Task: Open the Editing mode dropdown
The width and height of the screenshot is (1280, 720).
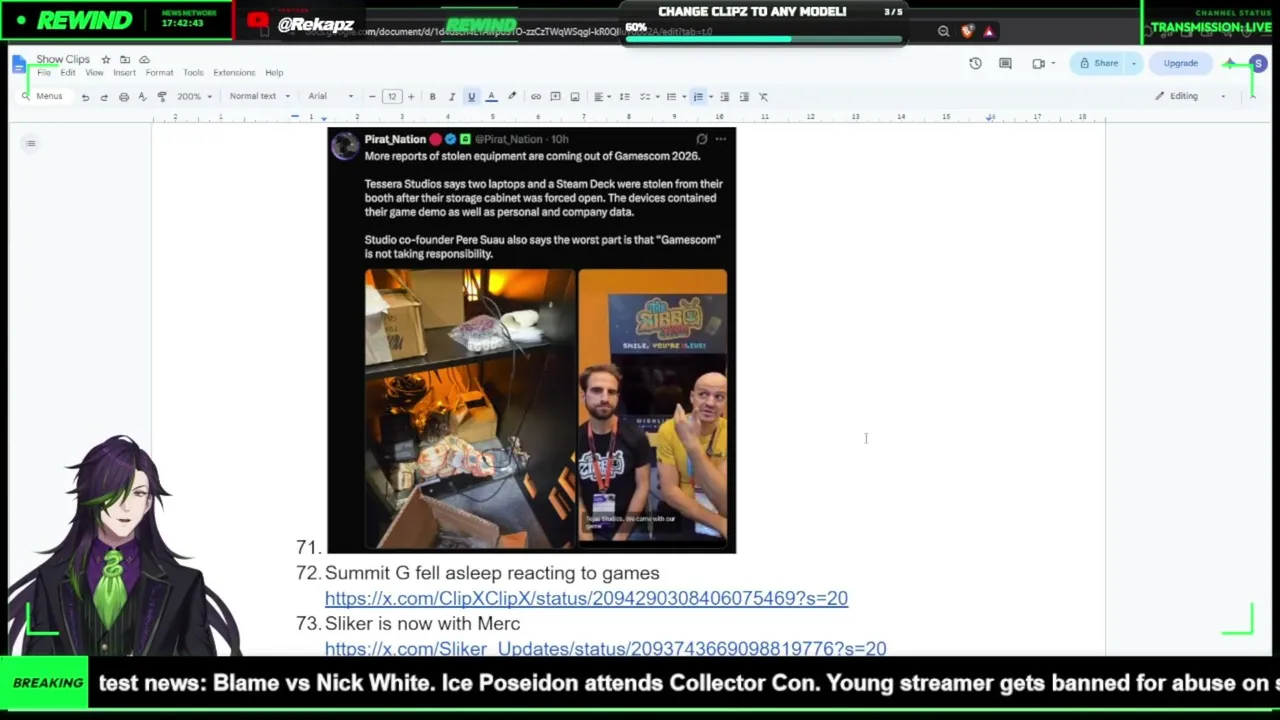Action: pos(1190,97)
